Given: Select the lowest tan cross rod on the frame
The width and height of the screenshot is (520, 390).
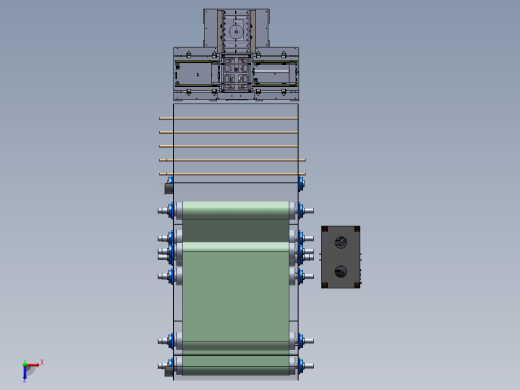Looking at the screenshot, I should tap(232, 174).
